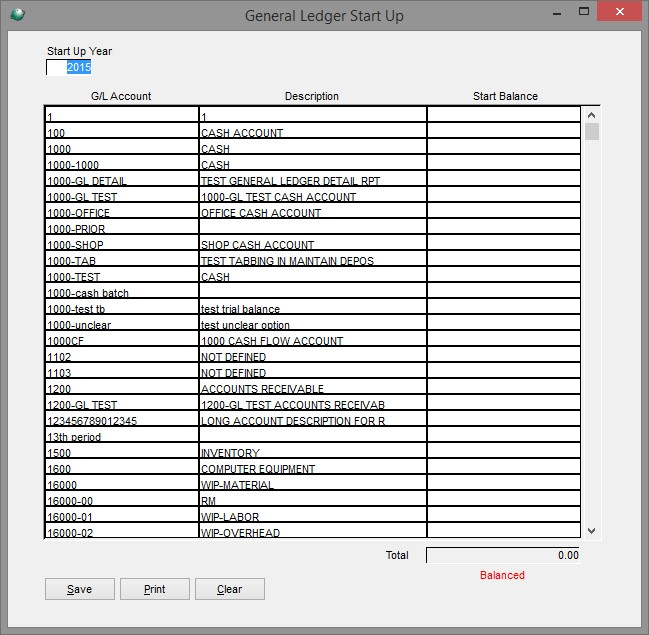Screen dimensions: 649x635
Task: Click the vertical scrollbar thumb in account grid
Action: (592, 131)
